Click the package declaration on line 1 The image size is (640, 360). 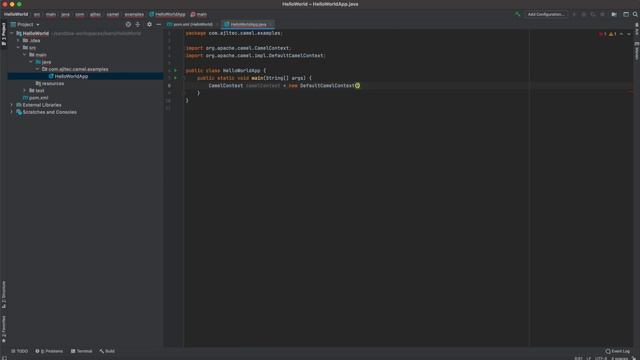[233, 33]
